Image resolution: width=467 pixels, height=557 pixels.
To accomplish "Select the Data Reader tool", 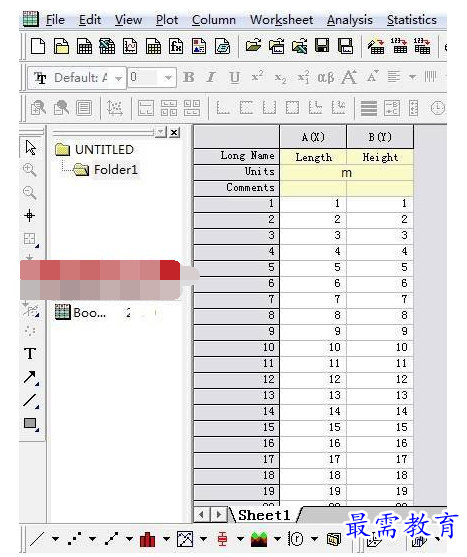I will point(30,239).
